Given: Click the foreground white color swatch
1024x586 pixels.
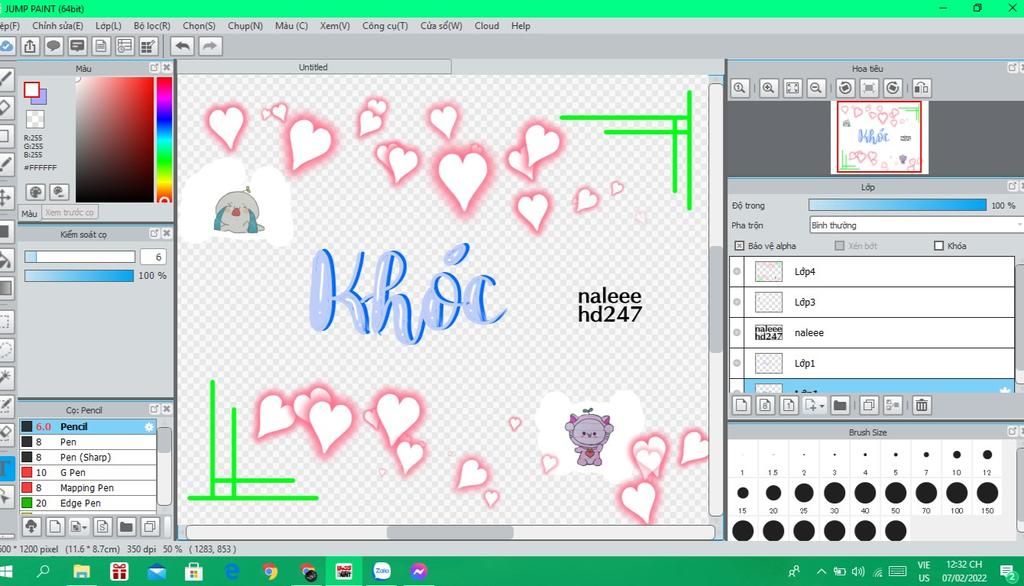Looking at the screenshot, I should 32,90.
